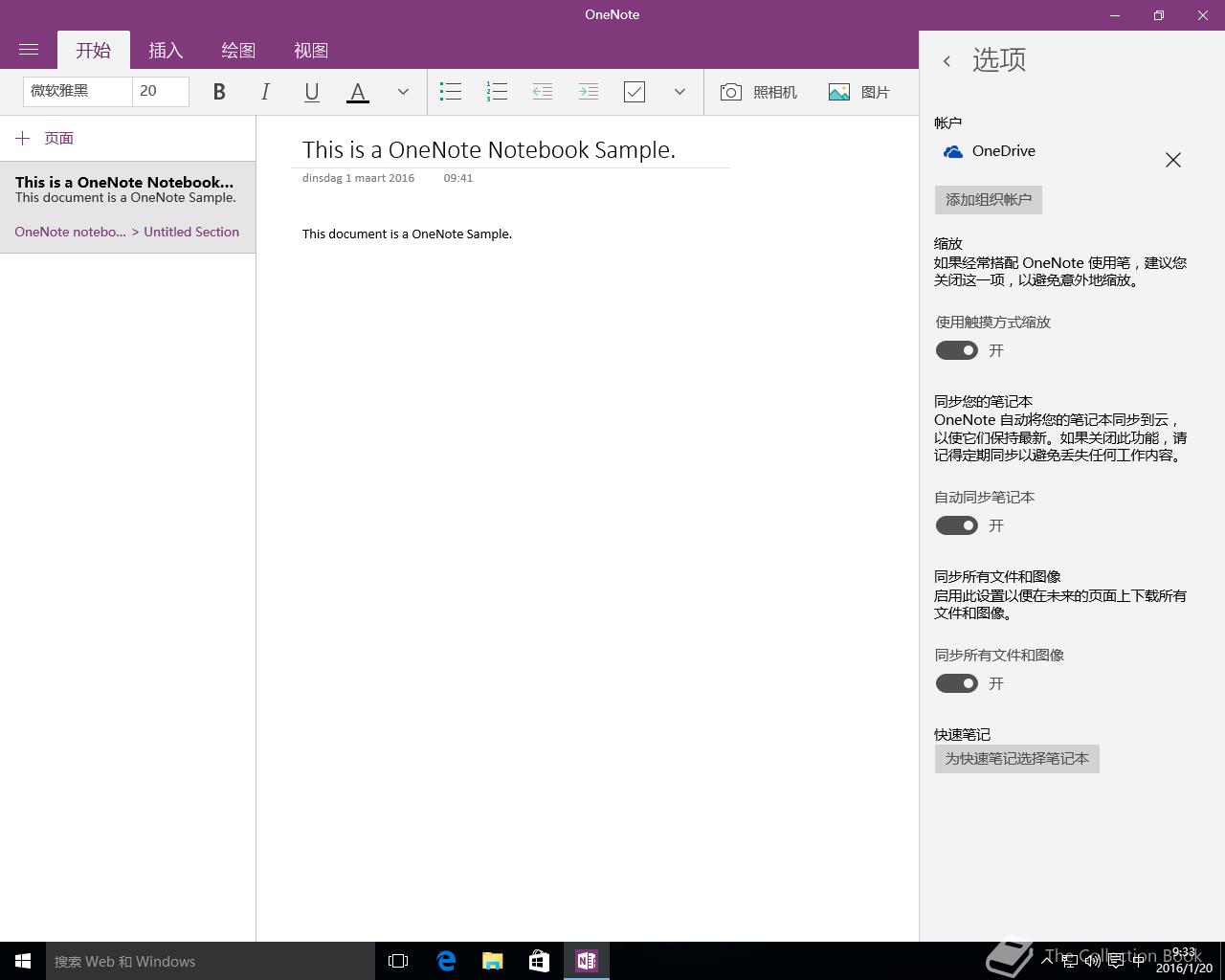Click the OneNote taskbar icon

(587, 961)
